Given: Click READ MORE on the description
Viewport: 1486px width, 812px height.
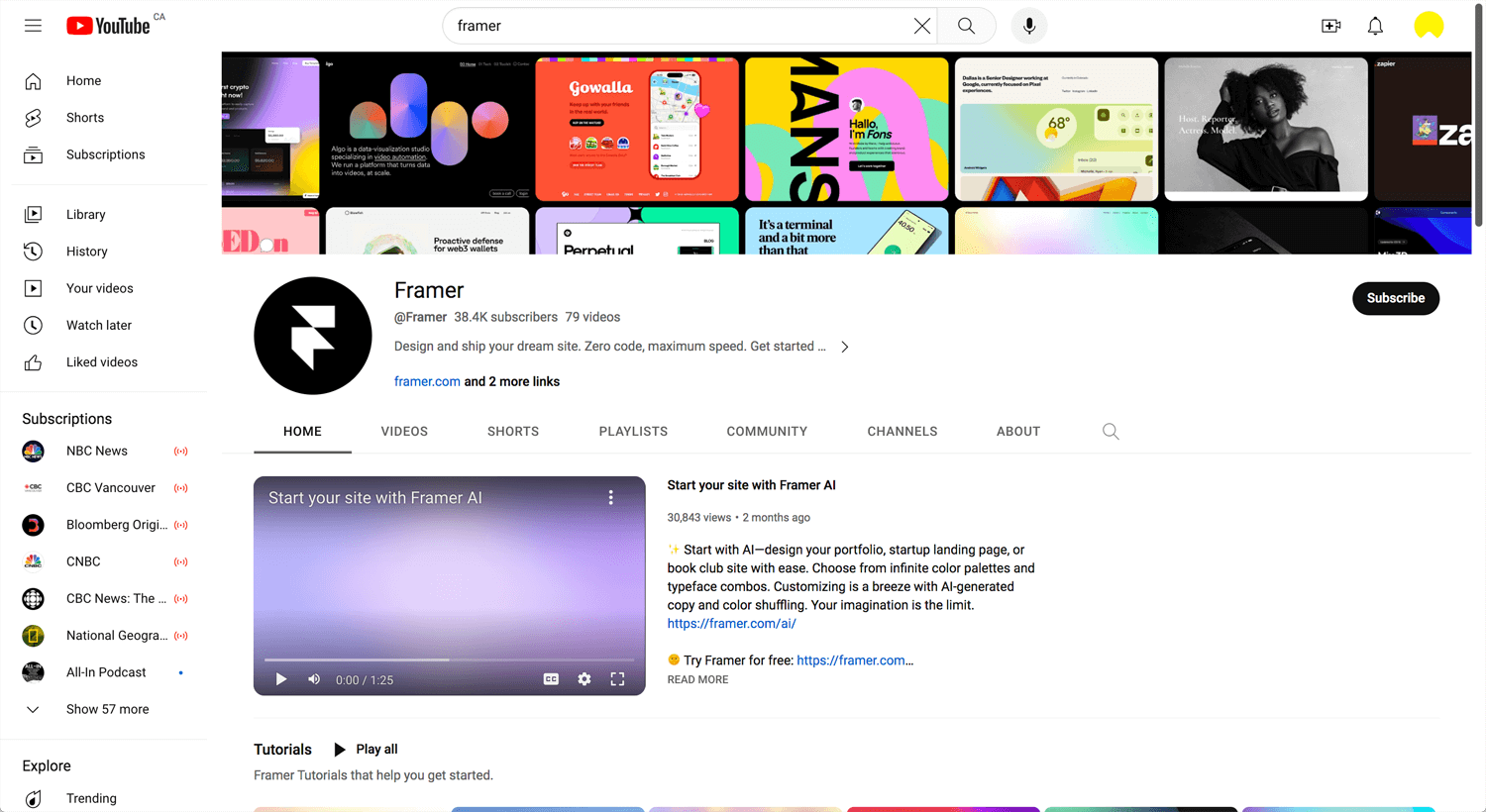Looking at the screenshot, I should coord(697,679).
